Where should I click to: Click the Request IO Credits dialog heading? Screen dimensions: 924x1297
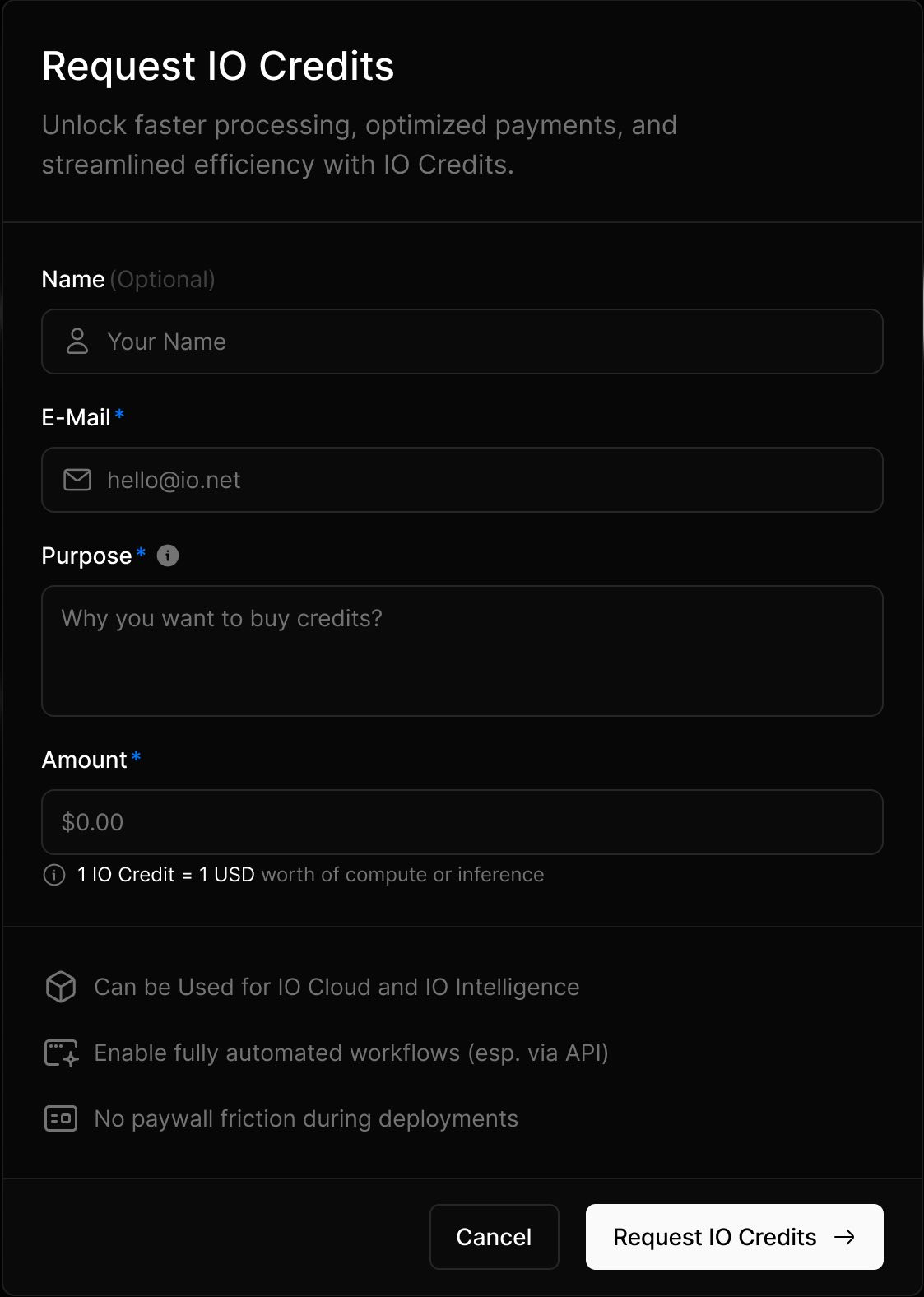pyautogui.click(x=218, y=66)
